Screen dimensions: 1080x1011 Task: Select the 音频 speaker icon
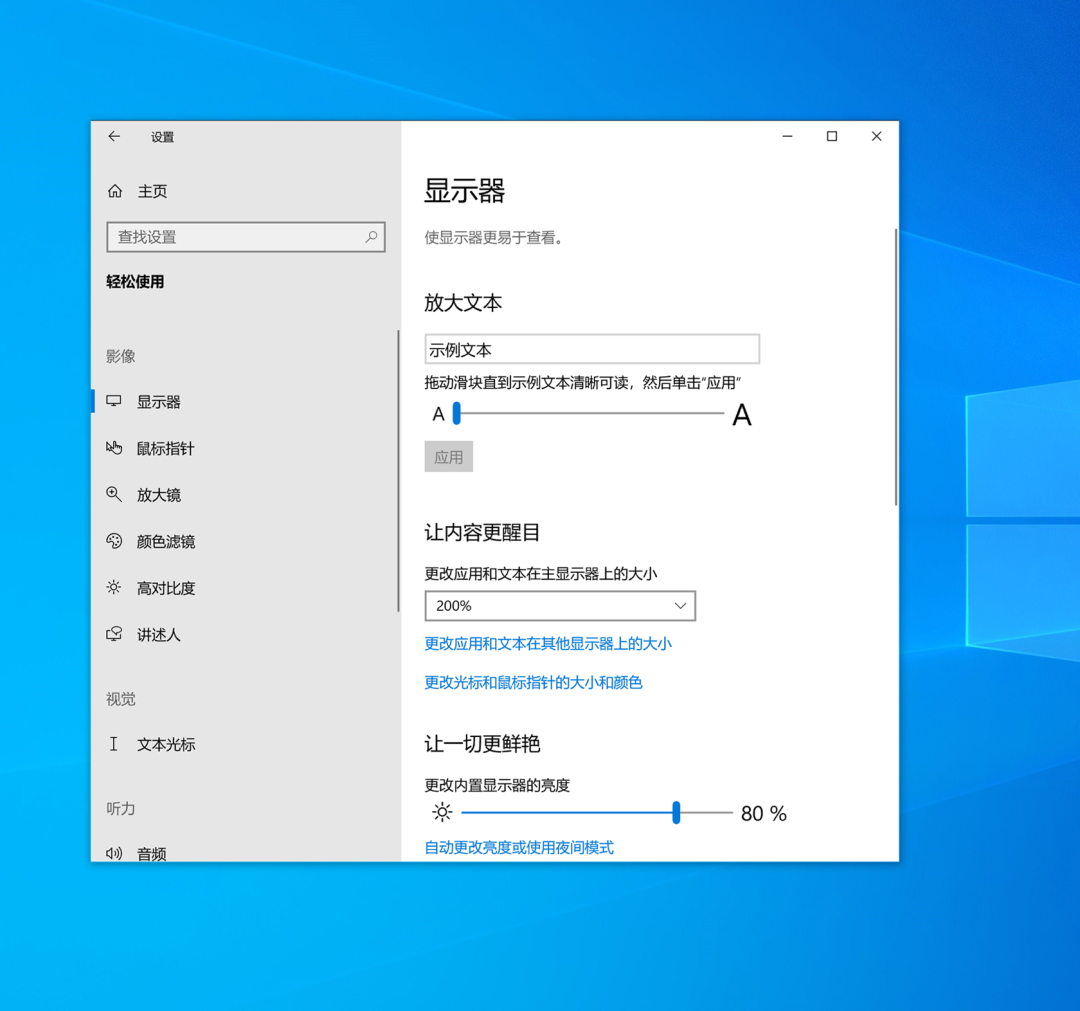(114, 854)
